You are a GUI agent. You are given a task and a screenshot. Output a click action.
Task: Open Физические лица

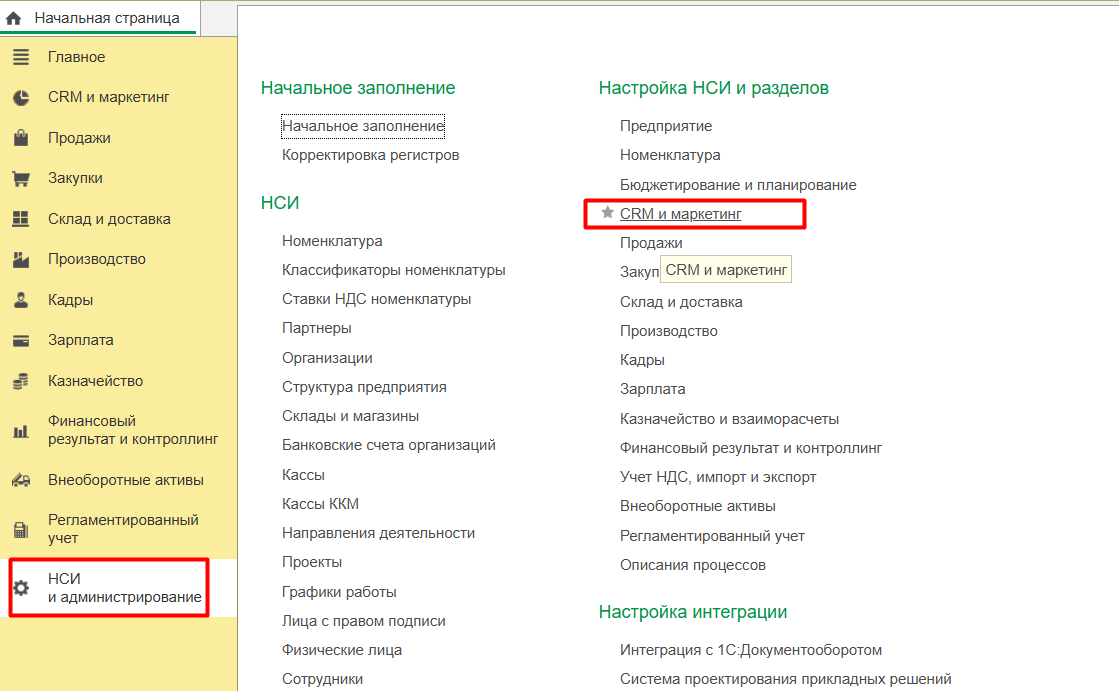point(342,650)
